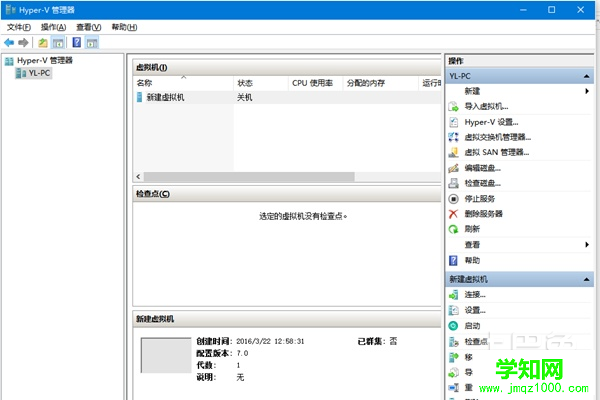The width and height of the screenshot is (600, 400).
Task: Open the 帮助(H) menu
Action: tap(124, 27)
